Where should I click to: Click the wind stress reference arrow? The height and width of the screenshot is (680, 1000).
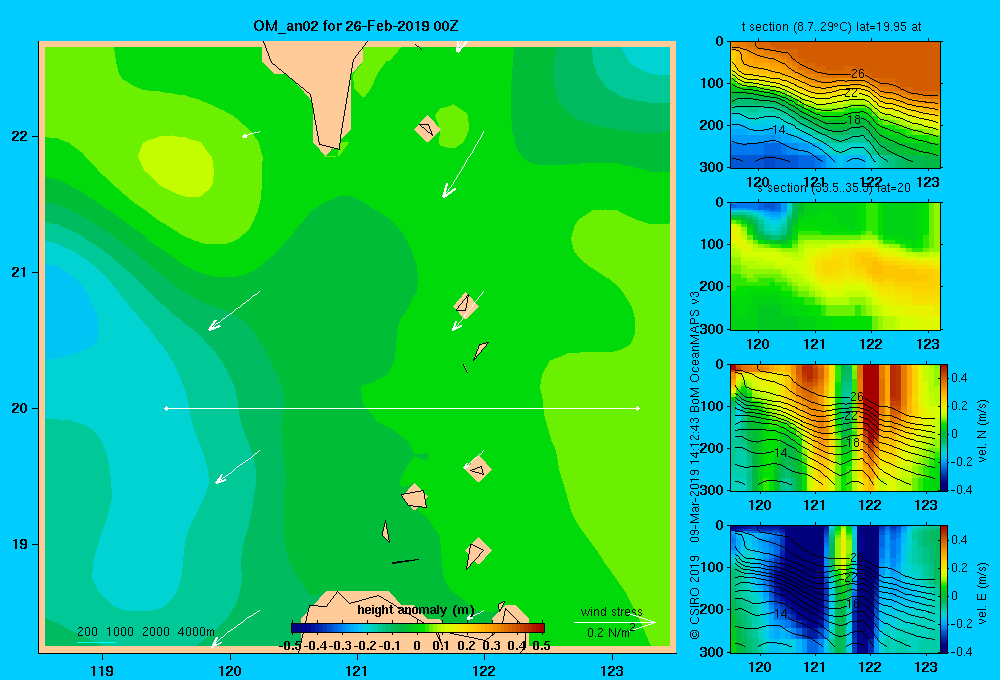pyautogui.click(x=615, y=622)
